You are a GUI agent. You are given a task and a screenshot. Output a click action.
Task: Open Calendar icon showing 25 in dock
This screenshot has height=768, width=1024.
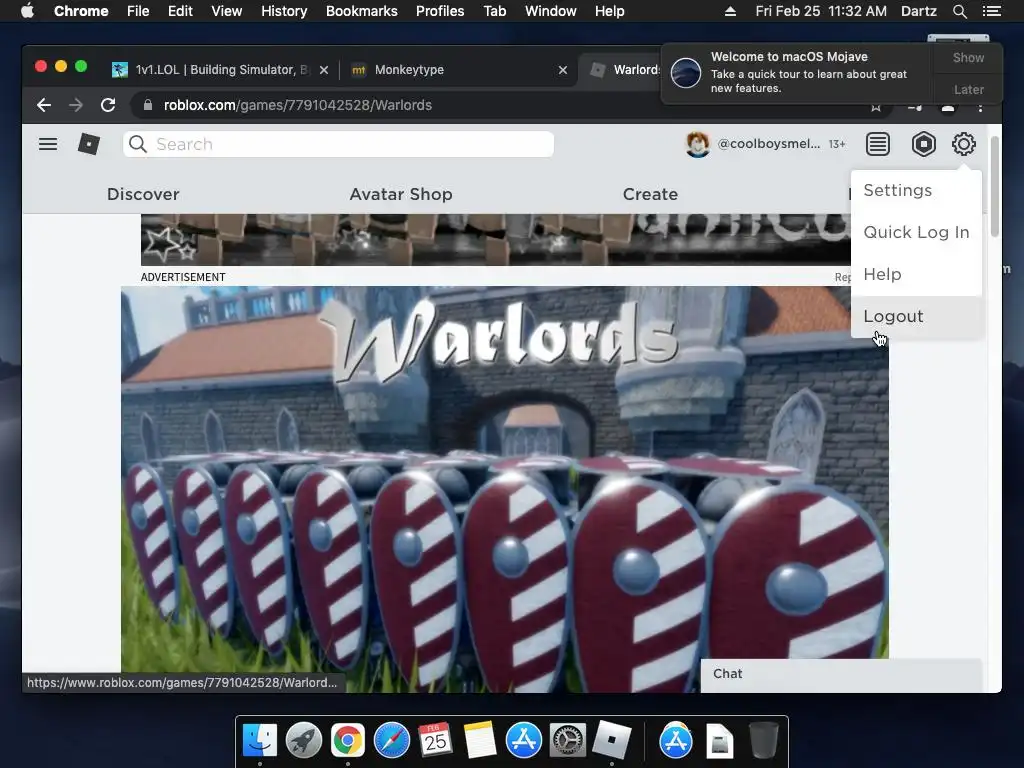[436, 740]
